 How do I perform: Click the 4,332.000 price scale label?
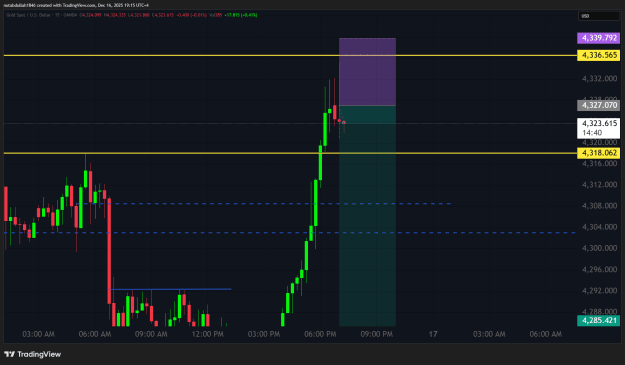pyautogui.click(x=599, y=78)
